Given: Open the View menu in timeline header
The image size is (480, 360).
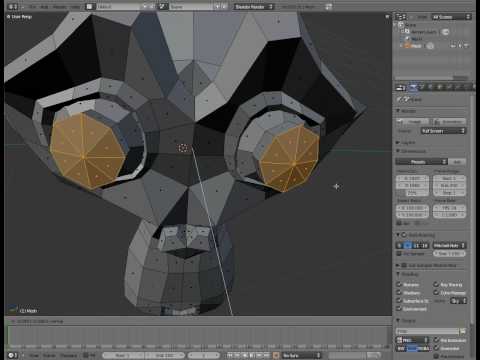Looking at the screenshot, I should pos(33,355).
